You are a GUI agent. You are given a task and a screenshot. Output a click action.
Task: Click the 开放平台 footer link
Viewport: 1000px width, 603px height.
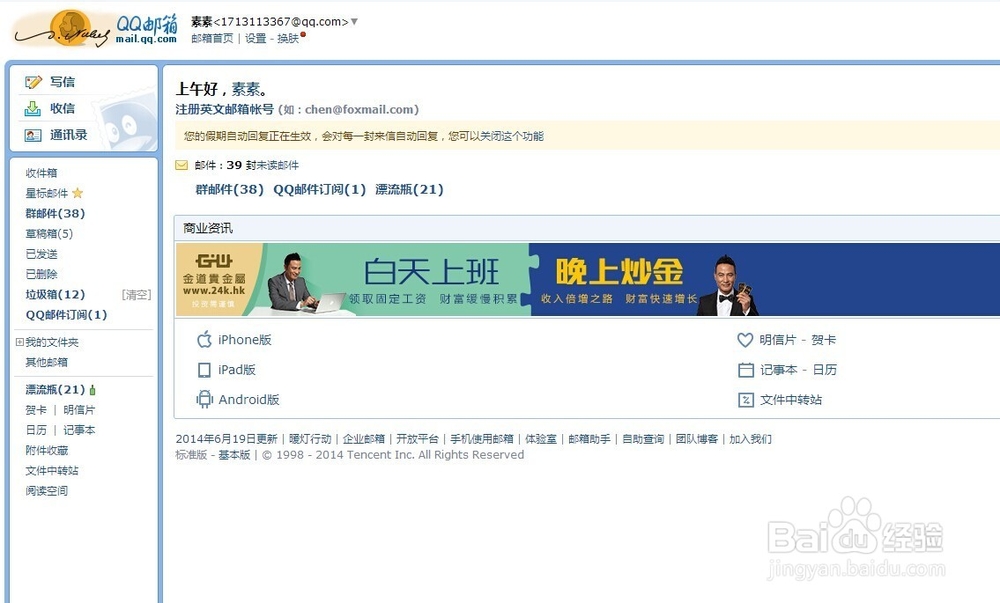coord(417,439)
